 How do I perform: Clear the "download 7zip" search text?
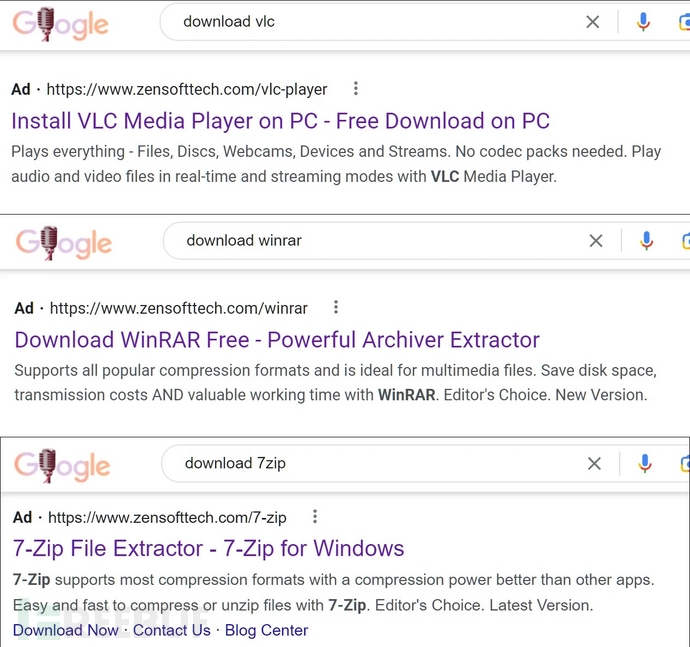[595, 463]
